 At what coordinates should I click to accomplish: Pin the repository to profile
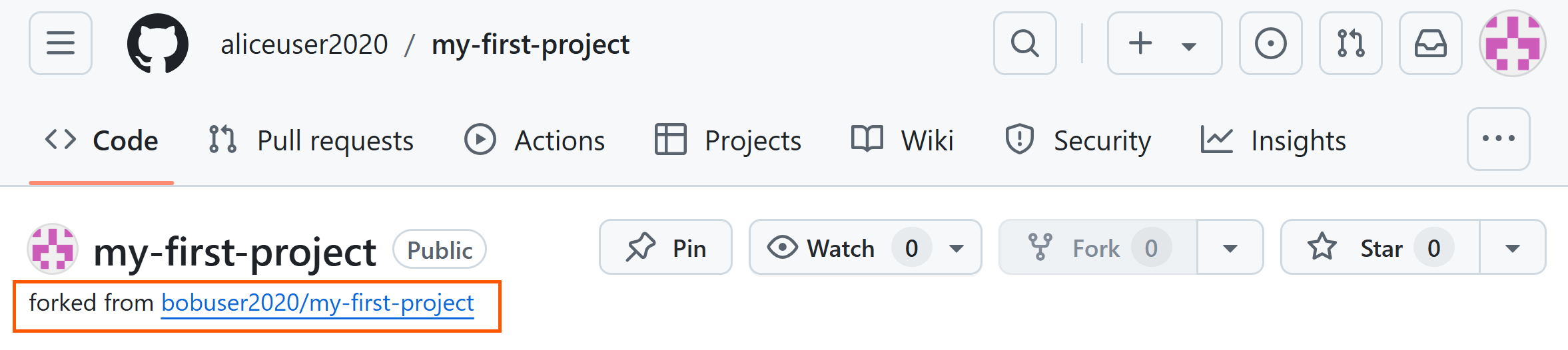[x=665, y=248]
